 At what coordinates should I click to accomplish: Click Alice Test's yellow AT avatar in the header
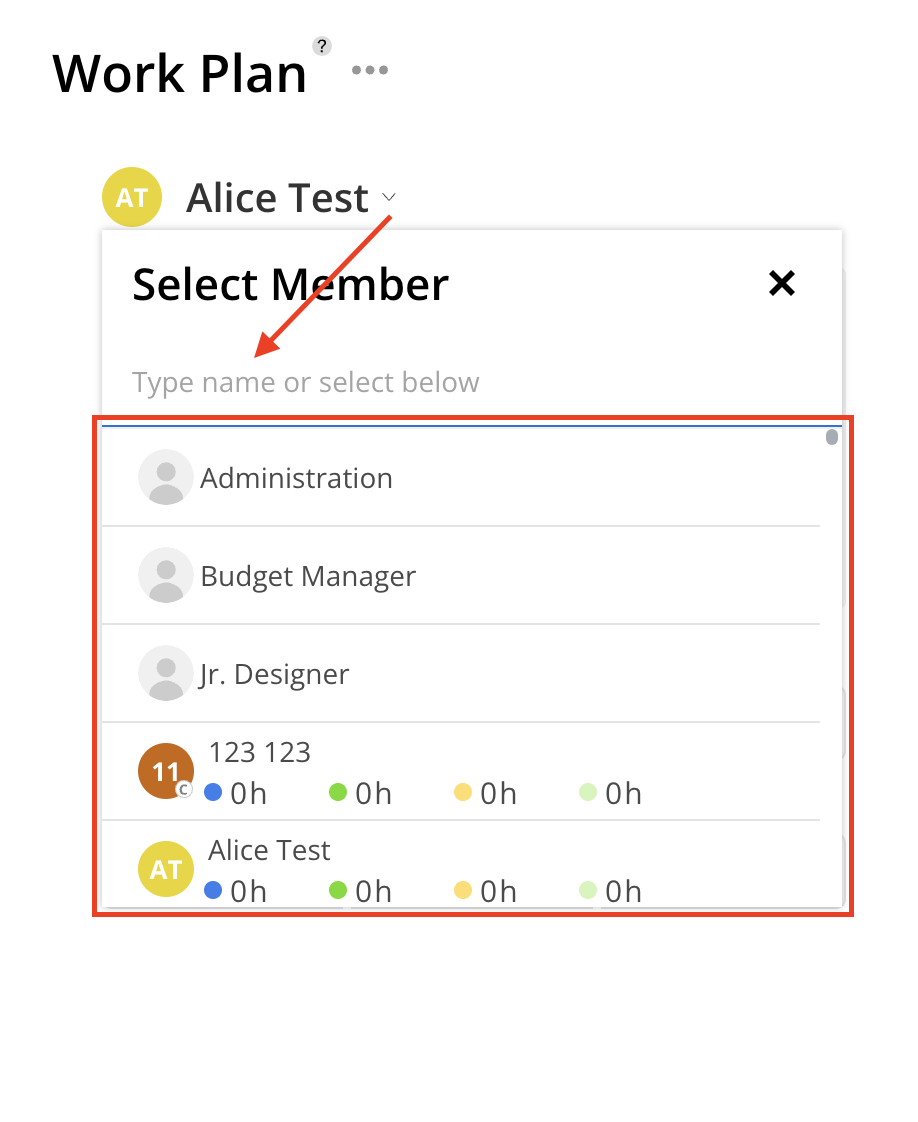click(132, 198)
